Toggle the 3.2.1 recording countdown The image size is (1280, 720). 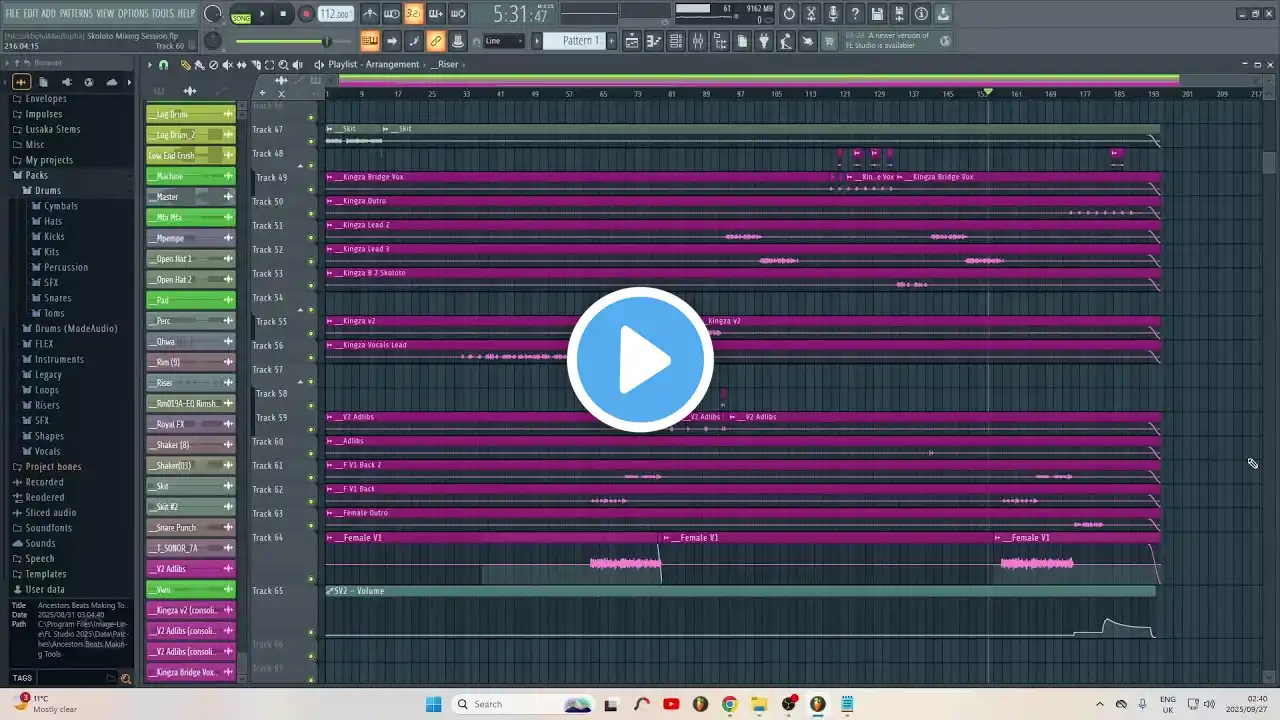point(413,14)
